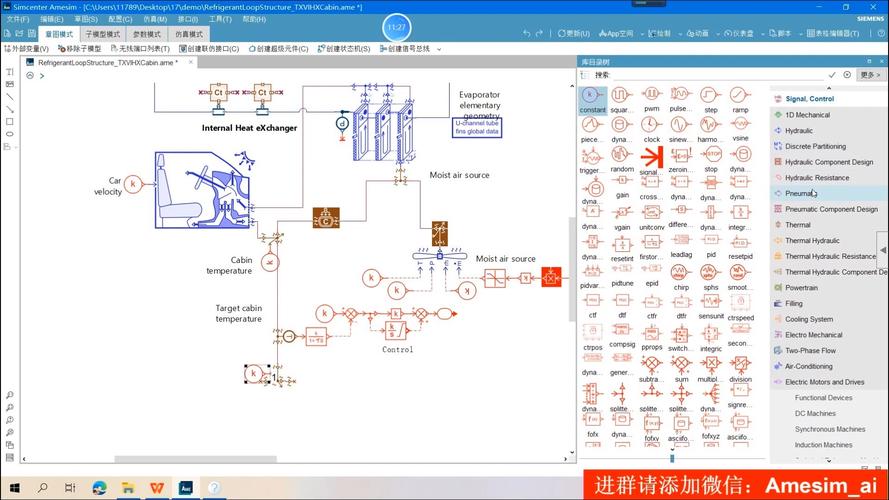
Task: Select the red moist air source block
Action: tap(551, 277)
